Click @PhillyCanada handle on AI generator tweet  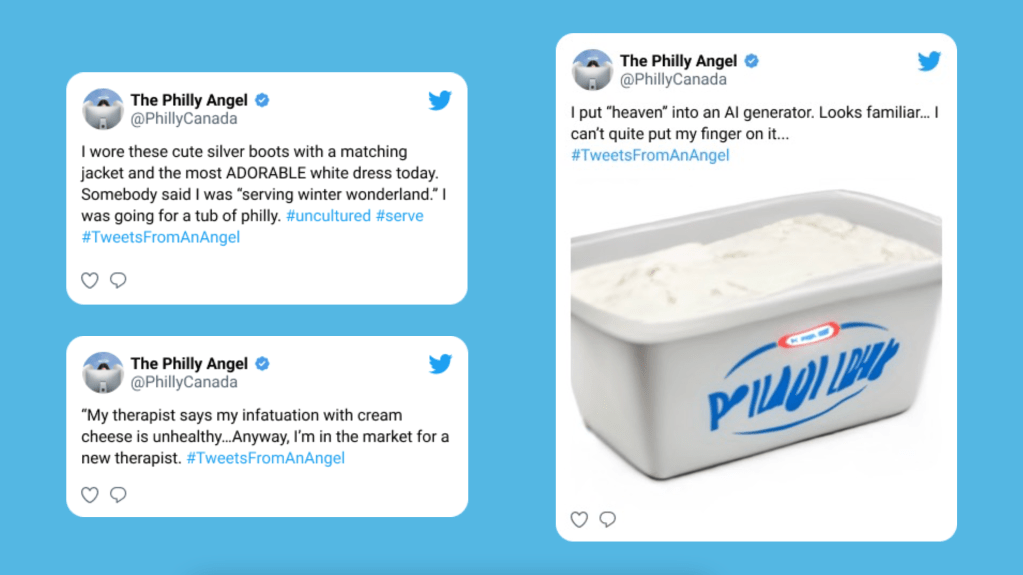tap(673, 80)
